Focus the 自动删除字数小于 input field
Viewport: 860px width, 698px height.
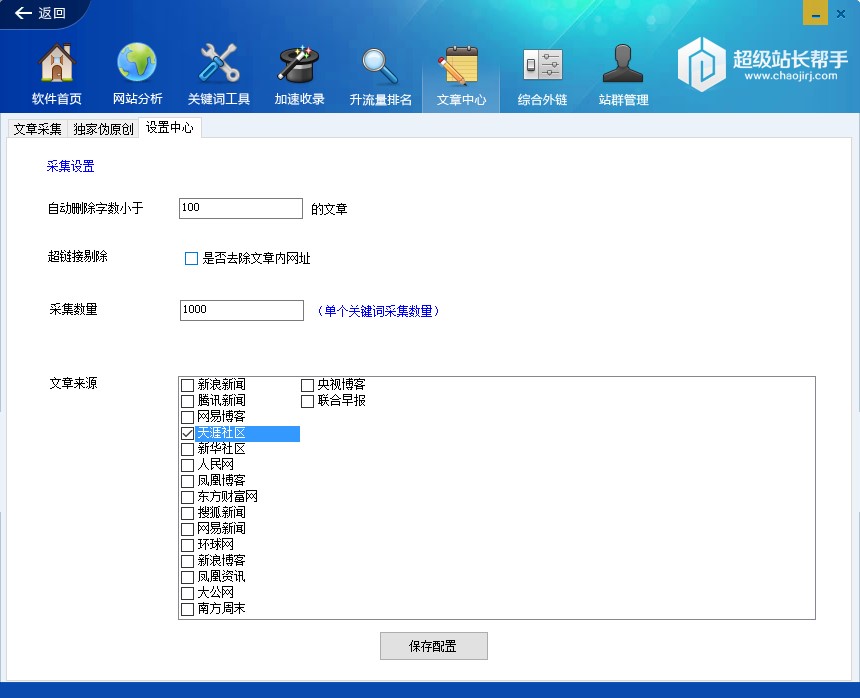[x=240, y=208]
